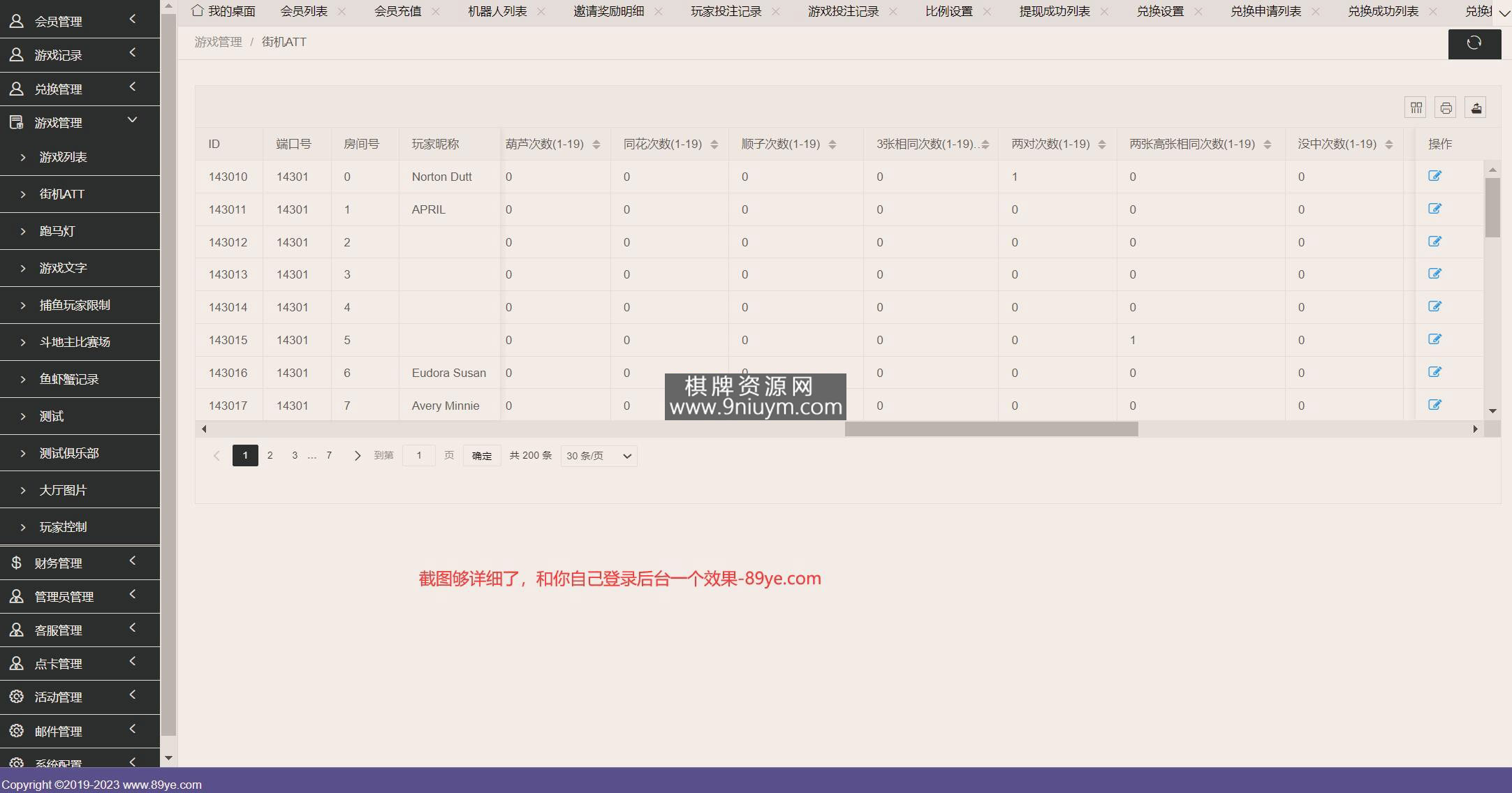Close the 会员列表 tab

click(x=342, y=11)
